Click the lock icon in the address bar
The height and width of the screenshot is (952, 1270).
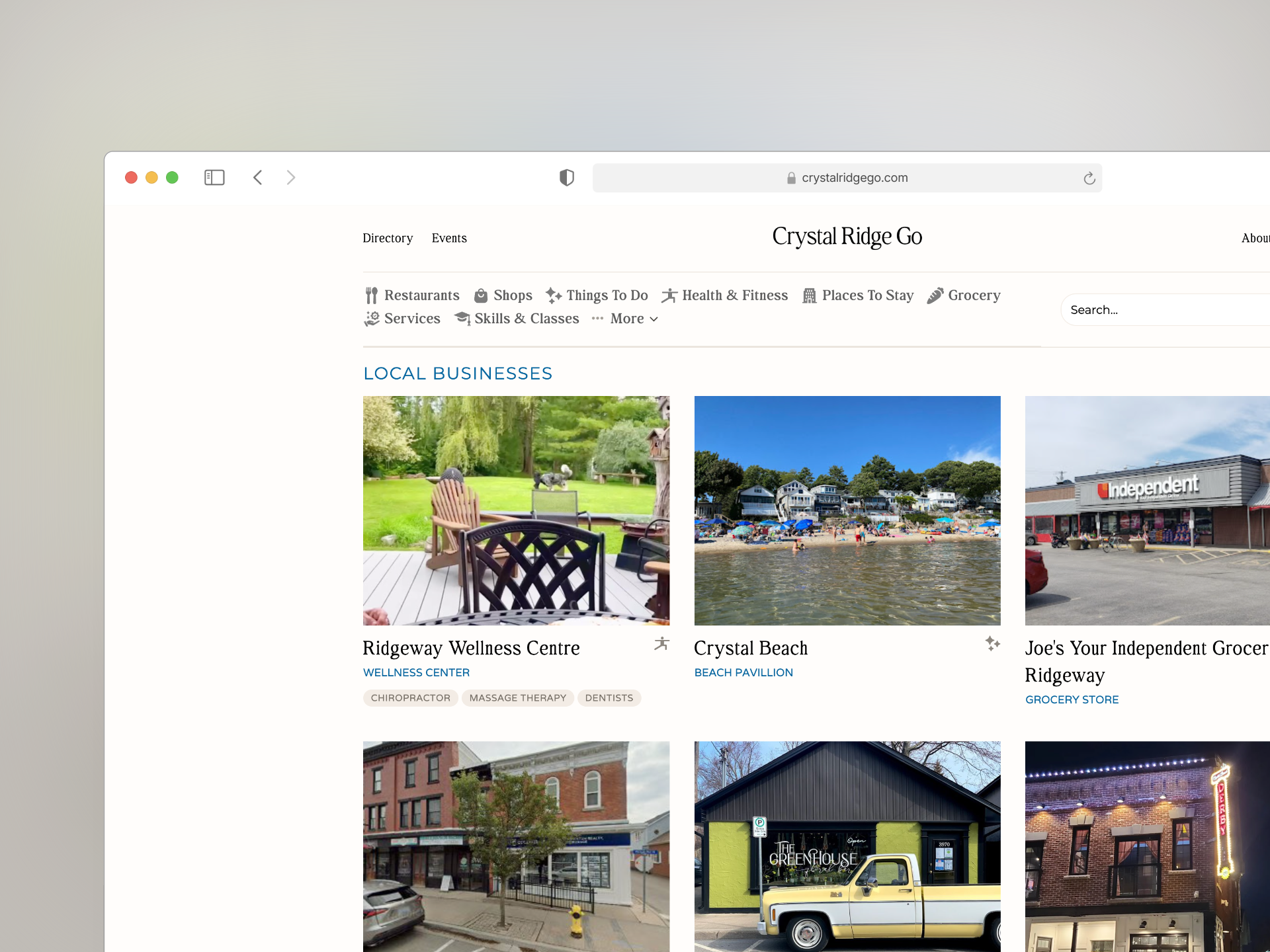coord(791,178)
